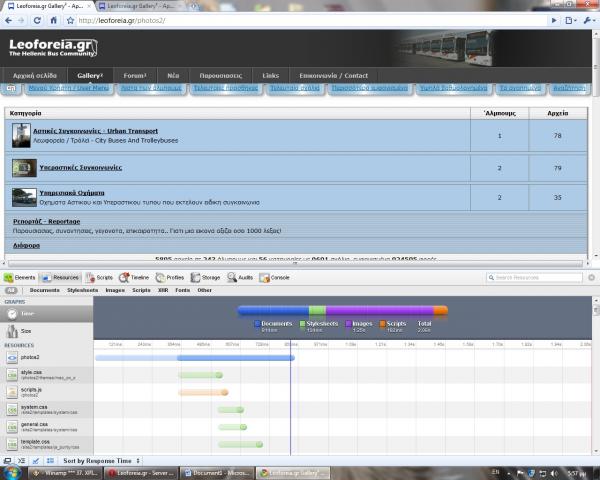Show the Console panel
This screenshot has height=480, width=600.
(276, 277)
